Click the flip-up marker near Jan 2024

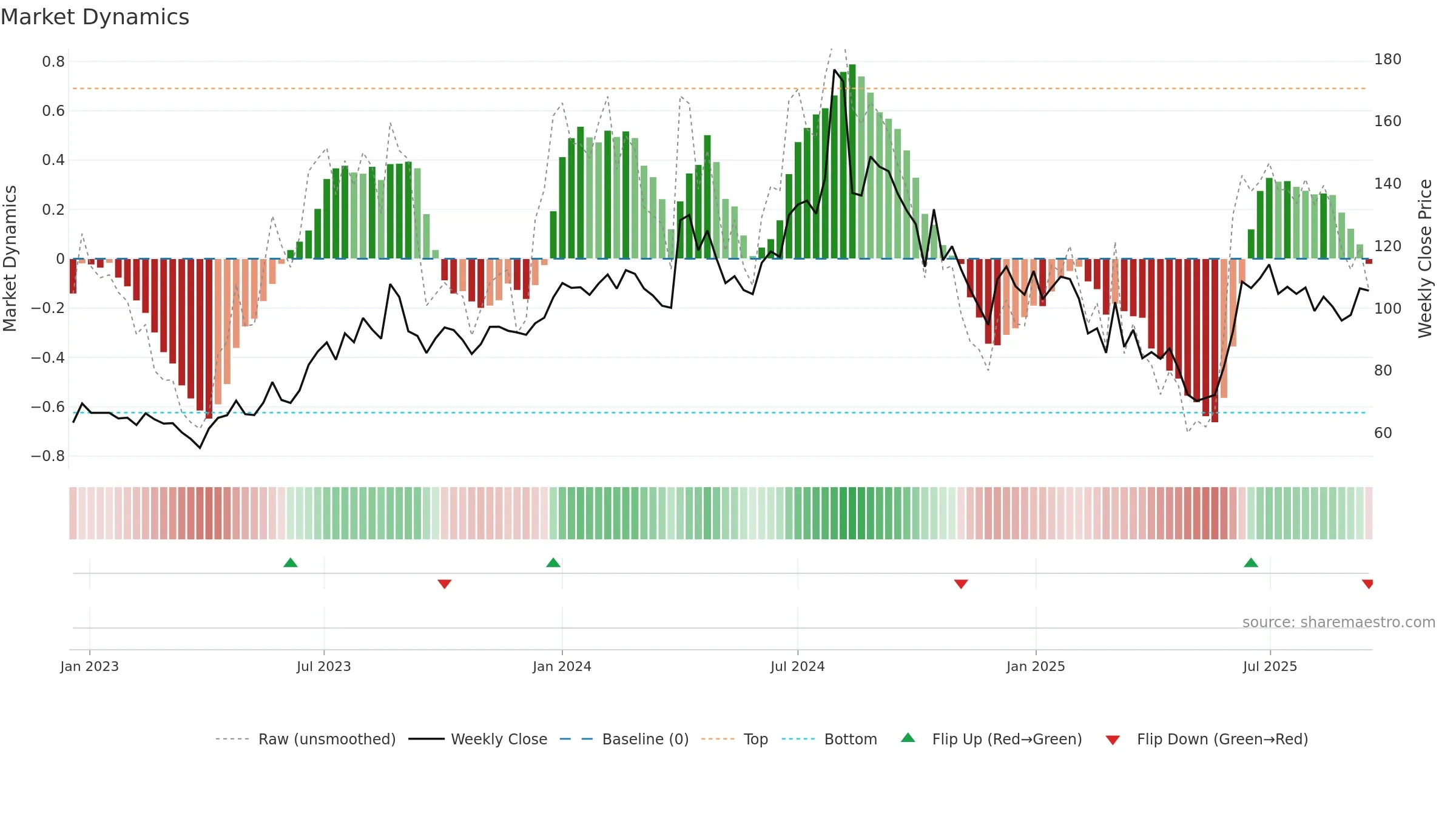pos(553,562)
